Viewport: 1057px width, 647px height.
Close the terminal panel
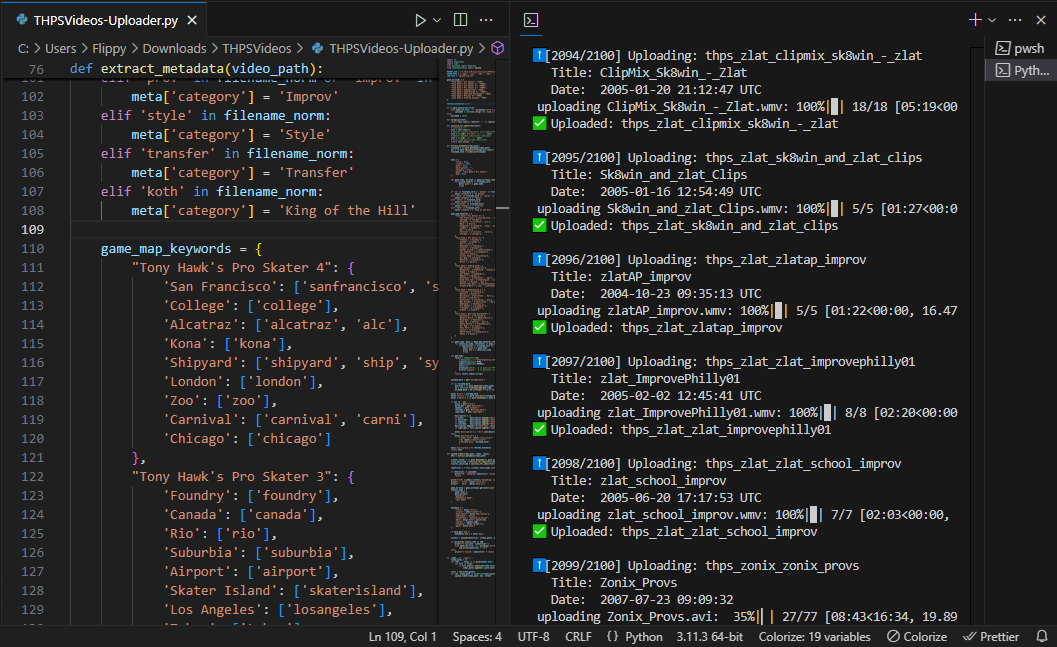pyautogui.click(x=1041, y=20)
